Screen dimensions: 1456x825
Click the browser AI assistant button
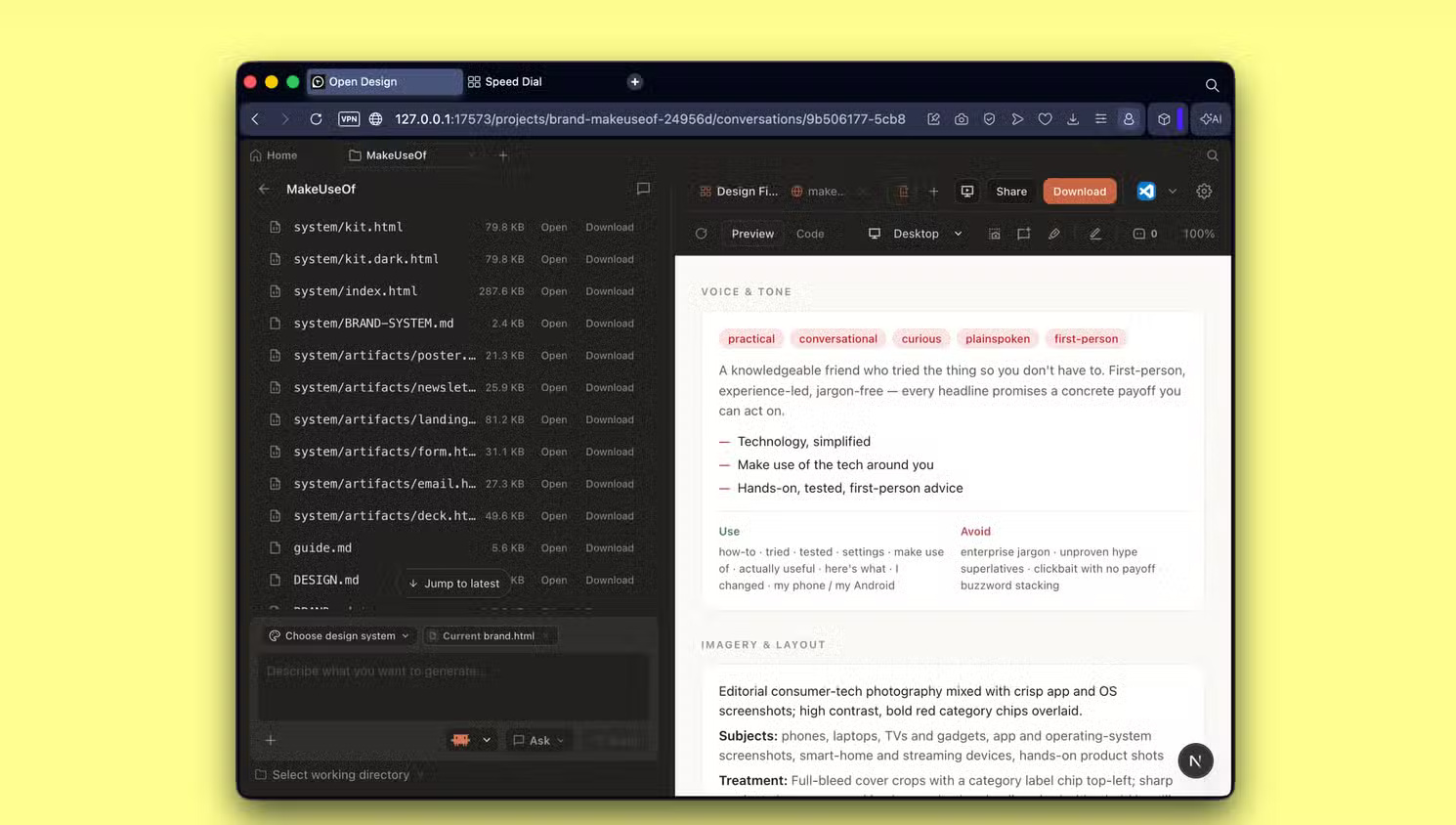tap(1211, 119)
